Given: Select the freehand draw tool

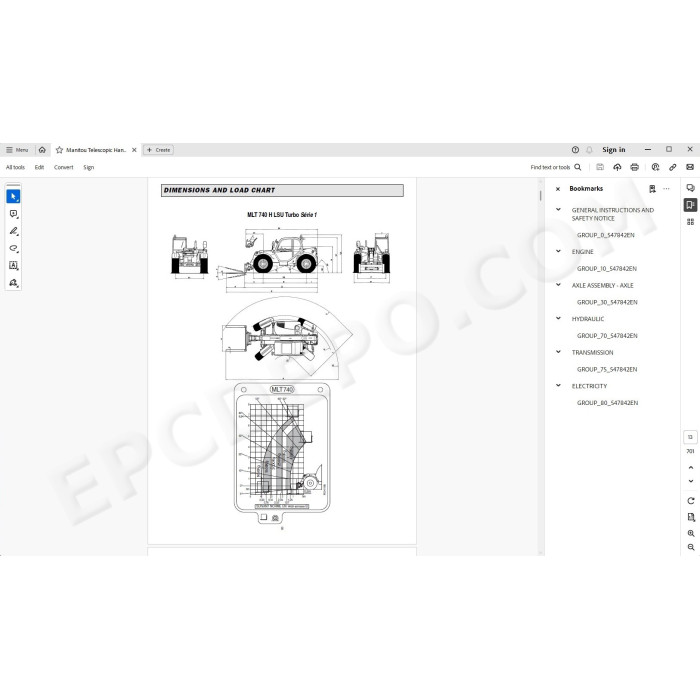Looking at the screenshot, I should tap(13, 248).
